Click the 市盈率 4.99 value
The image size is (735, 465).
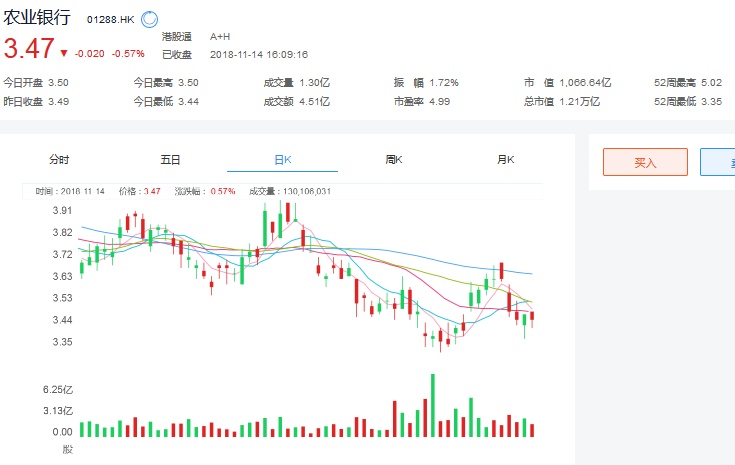[x=438, y=101]
